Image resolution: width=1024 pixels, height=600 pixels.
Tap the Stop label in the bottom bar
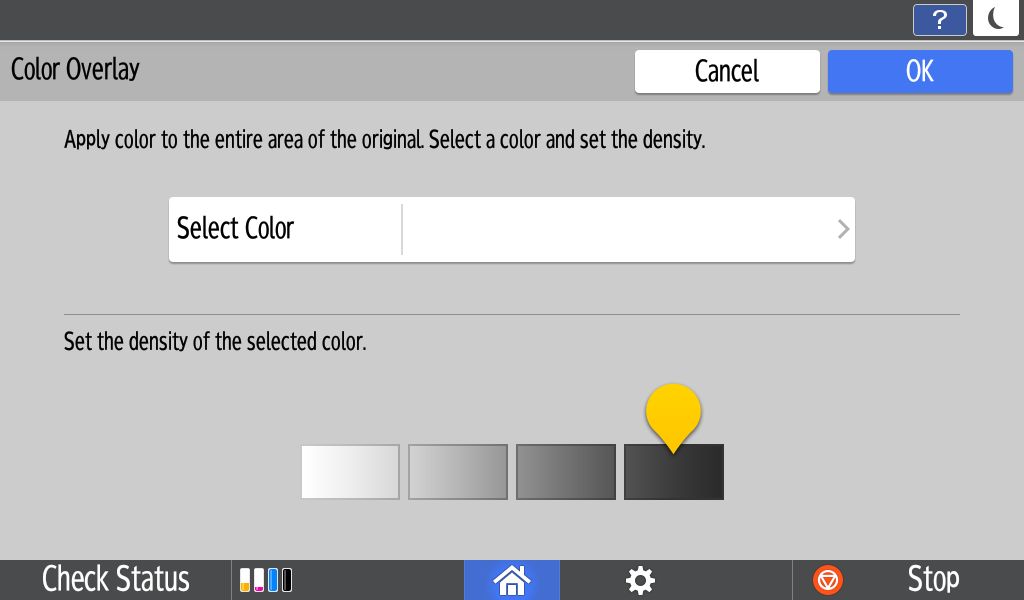point(932,580)
